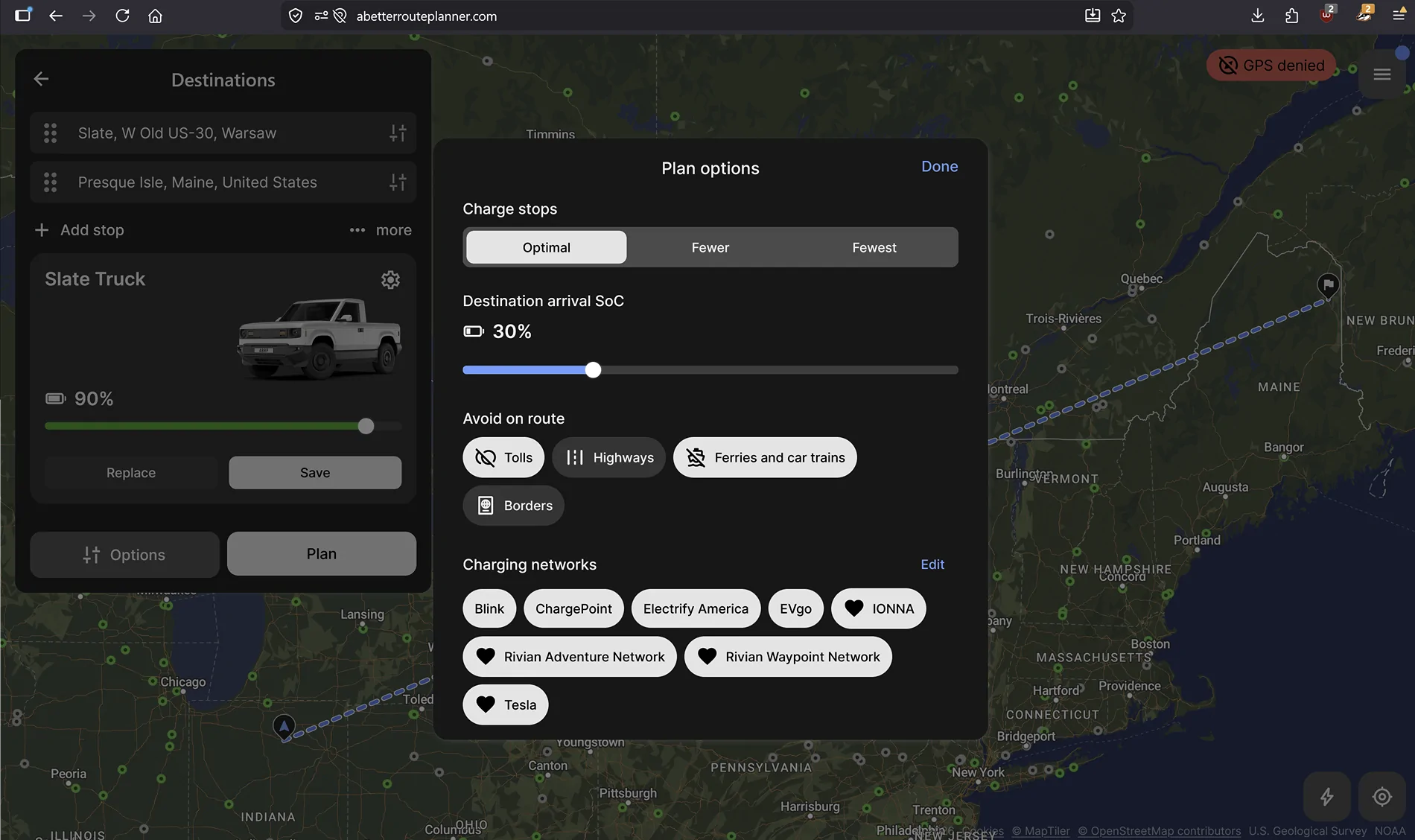Toggle avoid Tolls

(503, 457)
